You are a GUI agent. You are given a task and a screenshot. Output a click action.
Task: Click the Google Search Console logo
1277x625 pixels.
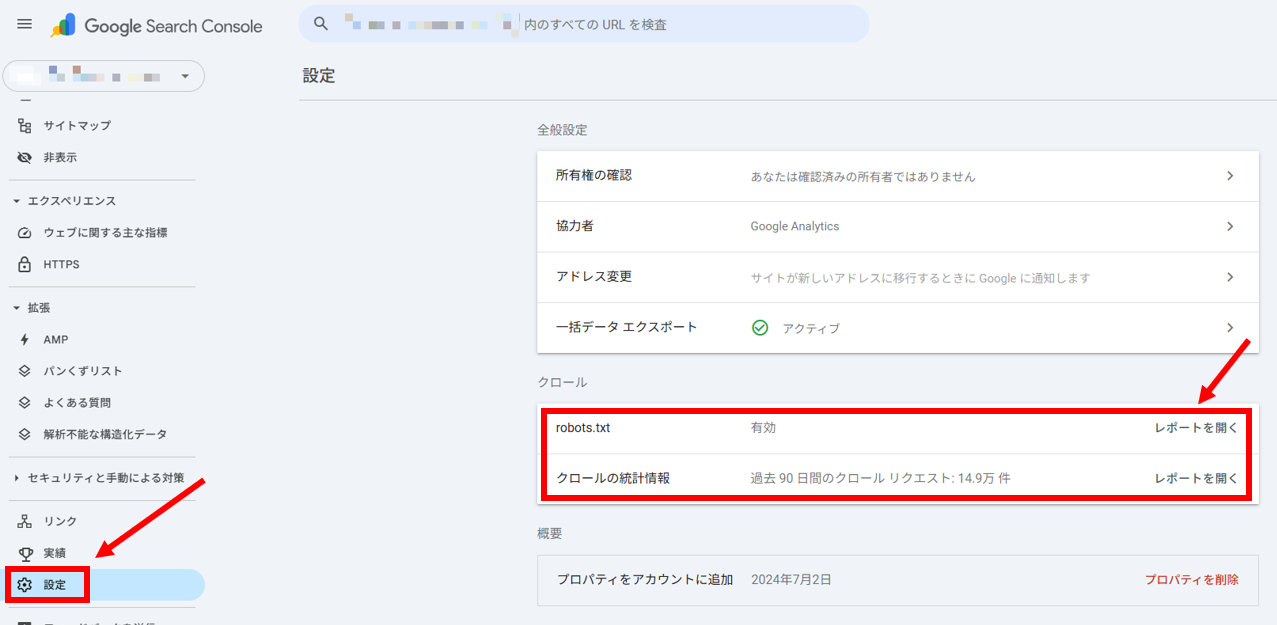coord(157,26)
